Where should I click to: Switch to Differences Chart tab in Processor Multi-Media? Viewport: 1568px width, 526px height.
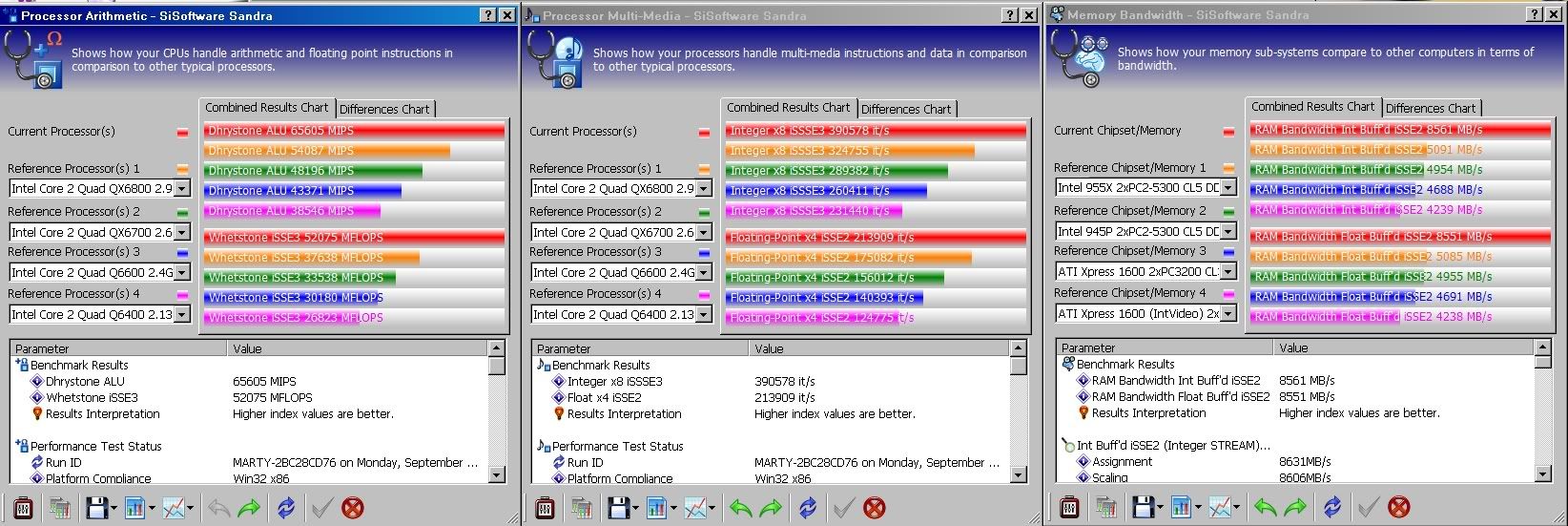point(906,109)
